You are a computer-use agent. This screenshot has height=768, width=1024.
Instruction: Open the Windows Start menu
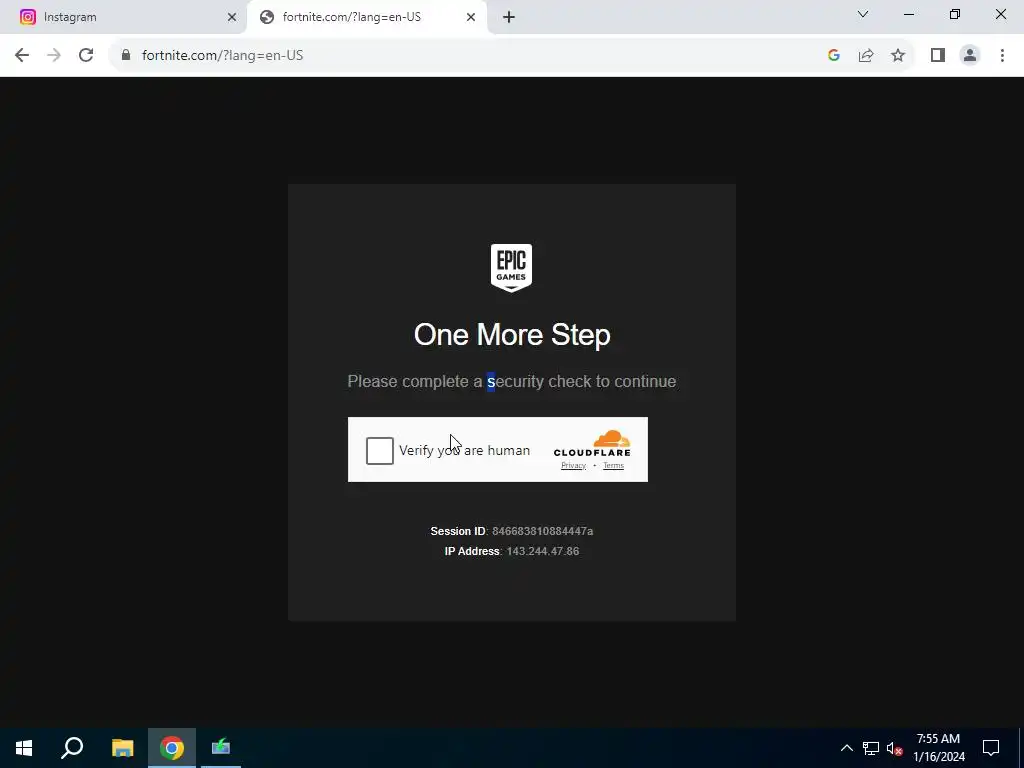point(24,748)
